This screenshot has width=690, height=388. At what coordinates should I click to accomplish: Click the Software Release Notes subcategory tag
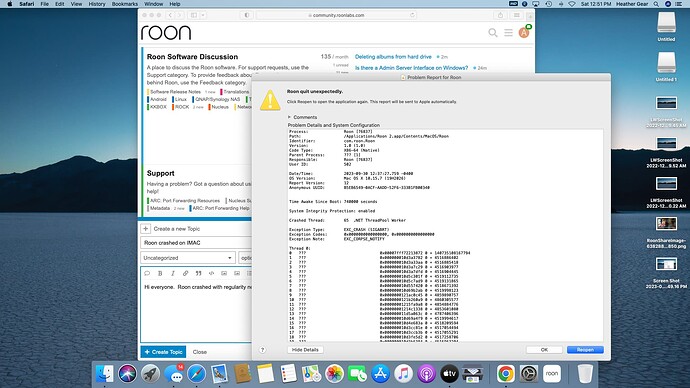(x=175, y=92)
